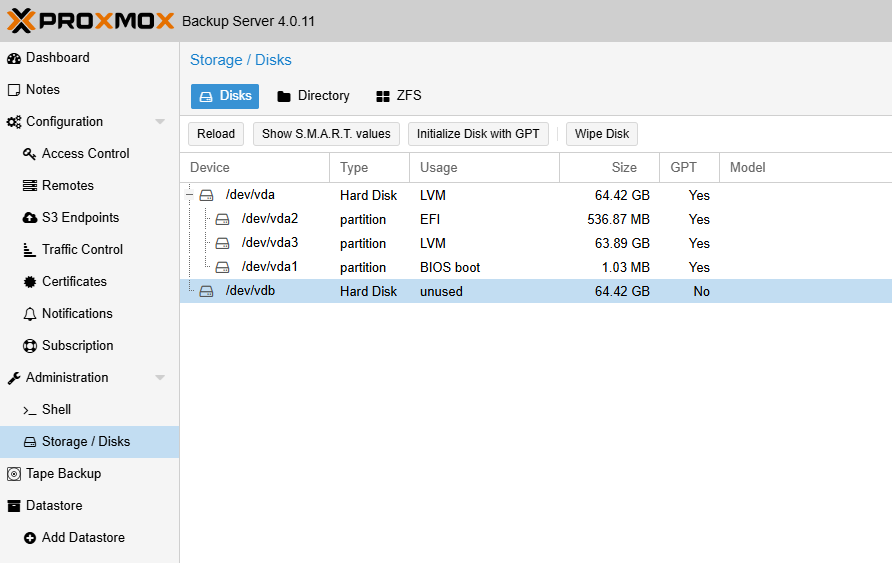Click the Subscription lifebuoy icon

pos(30,346)
